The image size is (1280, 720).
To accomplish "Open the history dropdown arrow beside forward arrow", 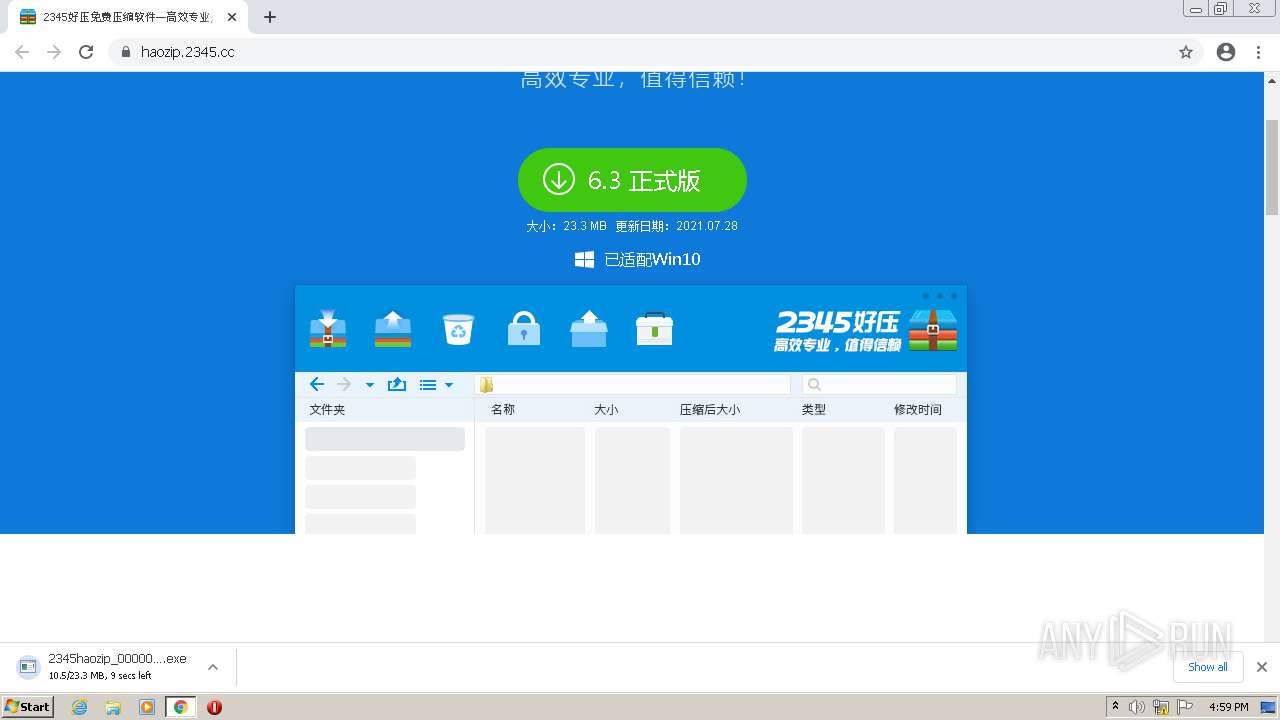I will (370, 385).
